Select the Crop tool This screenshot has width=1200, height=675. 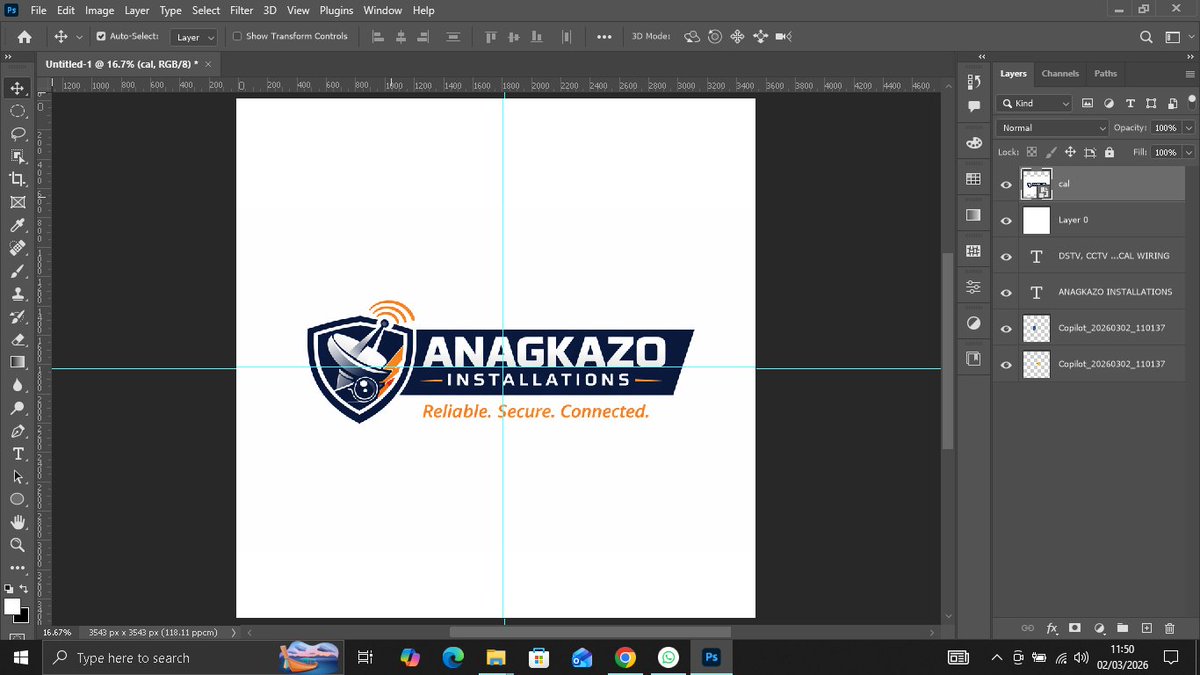coord(18,179)
